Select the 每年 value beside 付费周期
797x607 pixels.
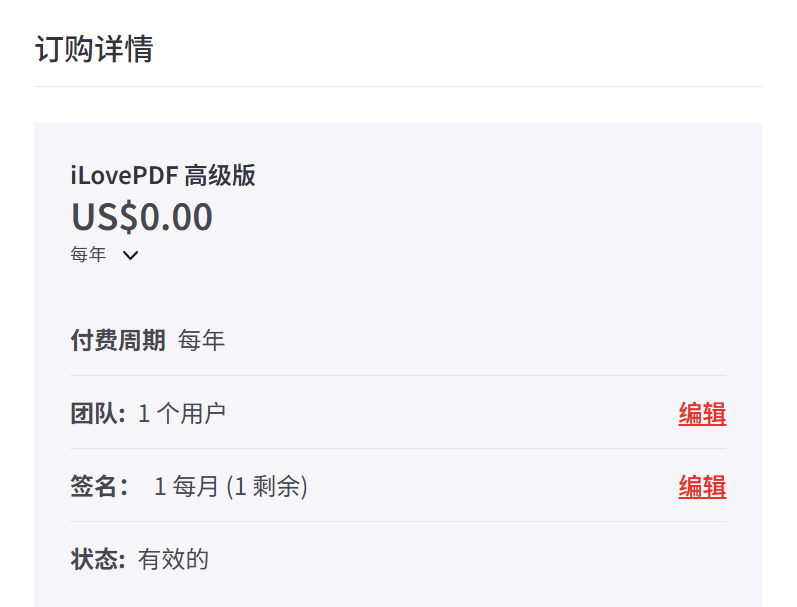(x=201, y=340)
